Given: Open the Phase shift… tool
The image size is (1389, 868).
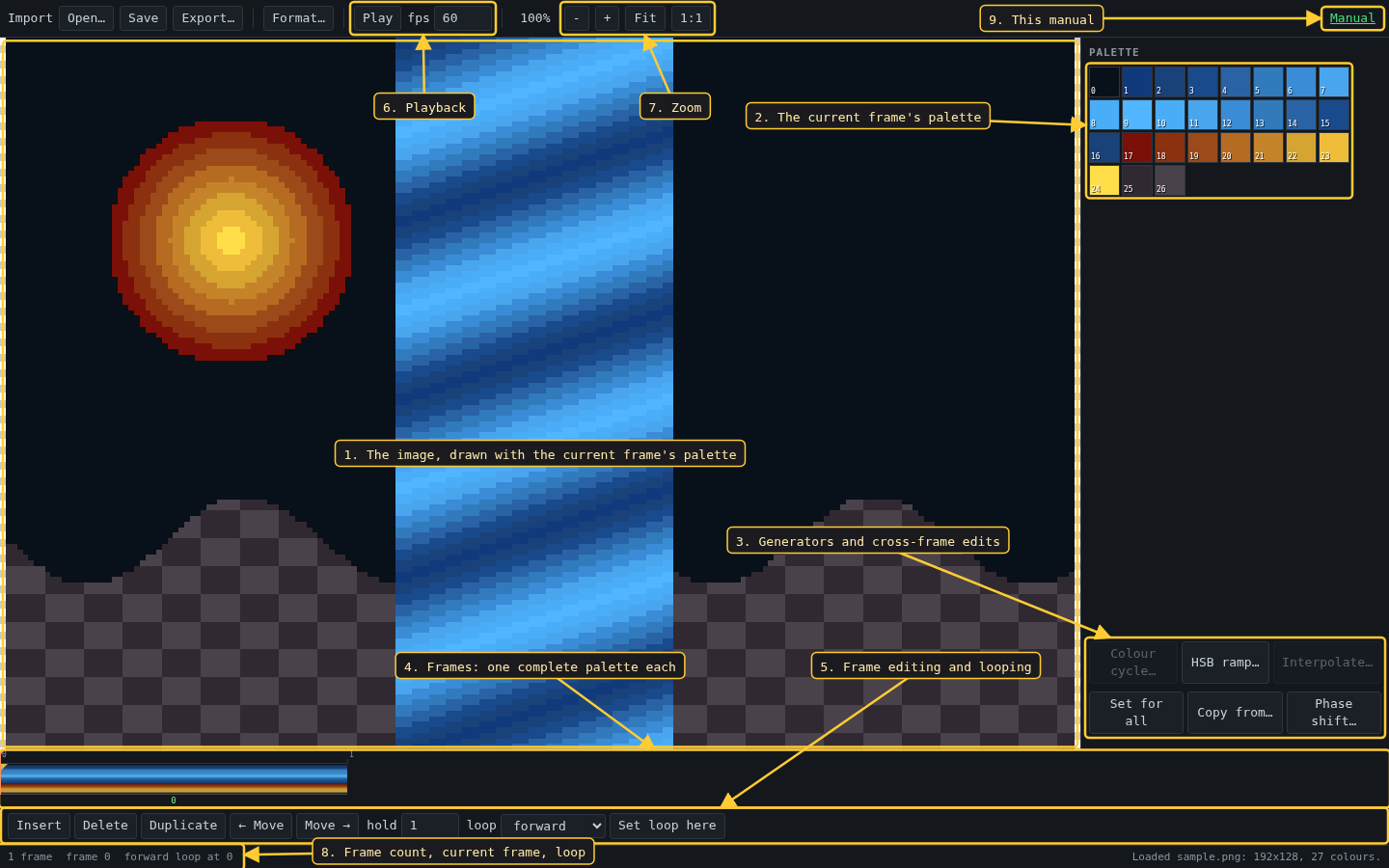Looking at the screenshot, I should [1334, 713].
